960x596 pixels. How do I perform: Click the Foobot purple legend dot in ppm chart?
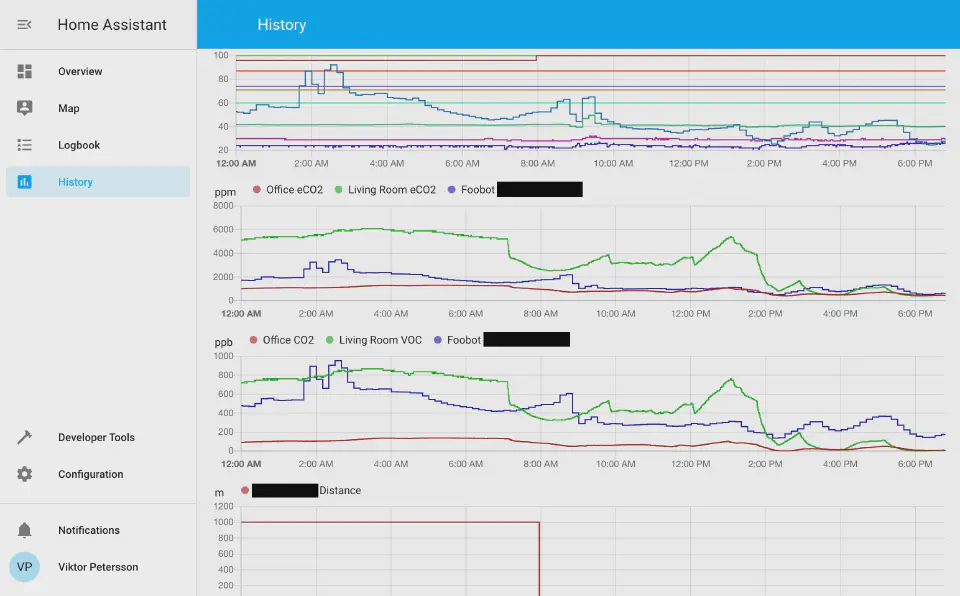452,190
